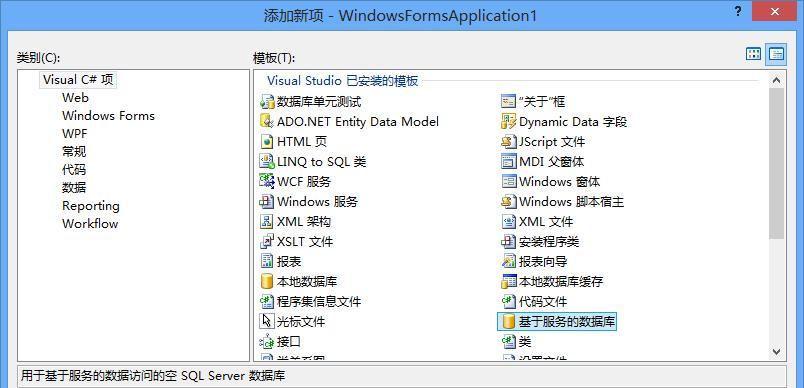Choose the Windows 脚本宿主 icon
This screenshot has width=804, height=388.
508,201
